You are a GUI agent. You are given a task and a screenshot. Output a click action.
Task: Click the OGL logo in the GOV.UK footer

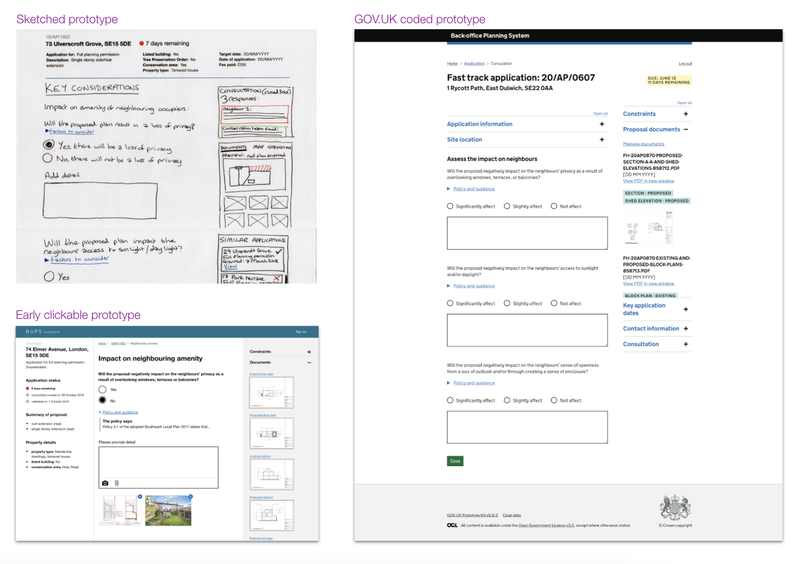[x=452, y=525]
